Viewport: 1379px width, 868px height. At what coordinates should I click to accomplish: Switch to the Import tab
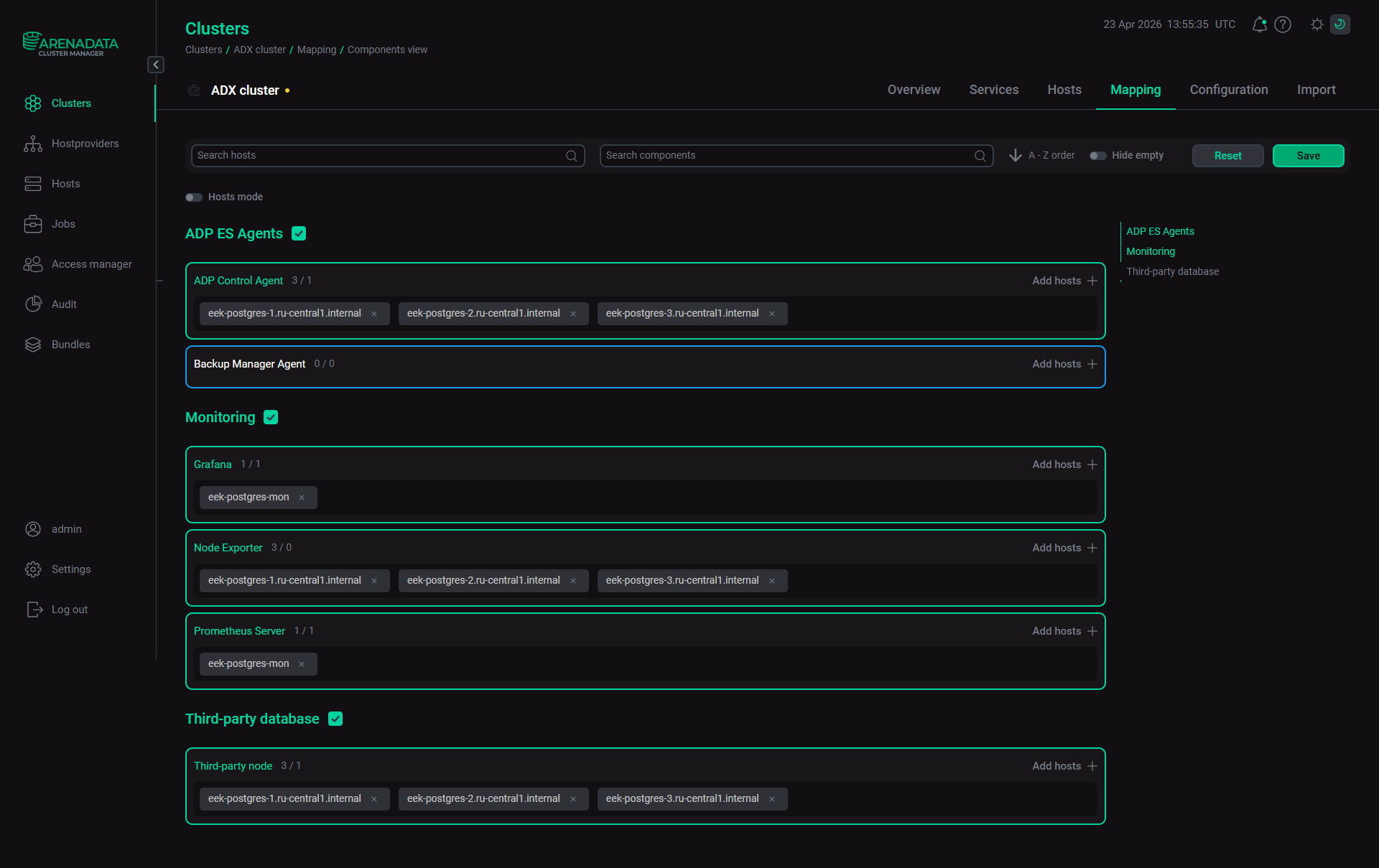pyautogui.click(x=1316, y=90)
